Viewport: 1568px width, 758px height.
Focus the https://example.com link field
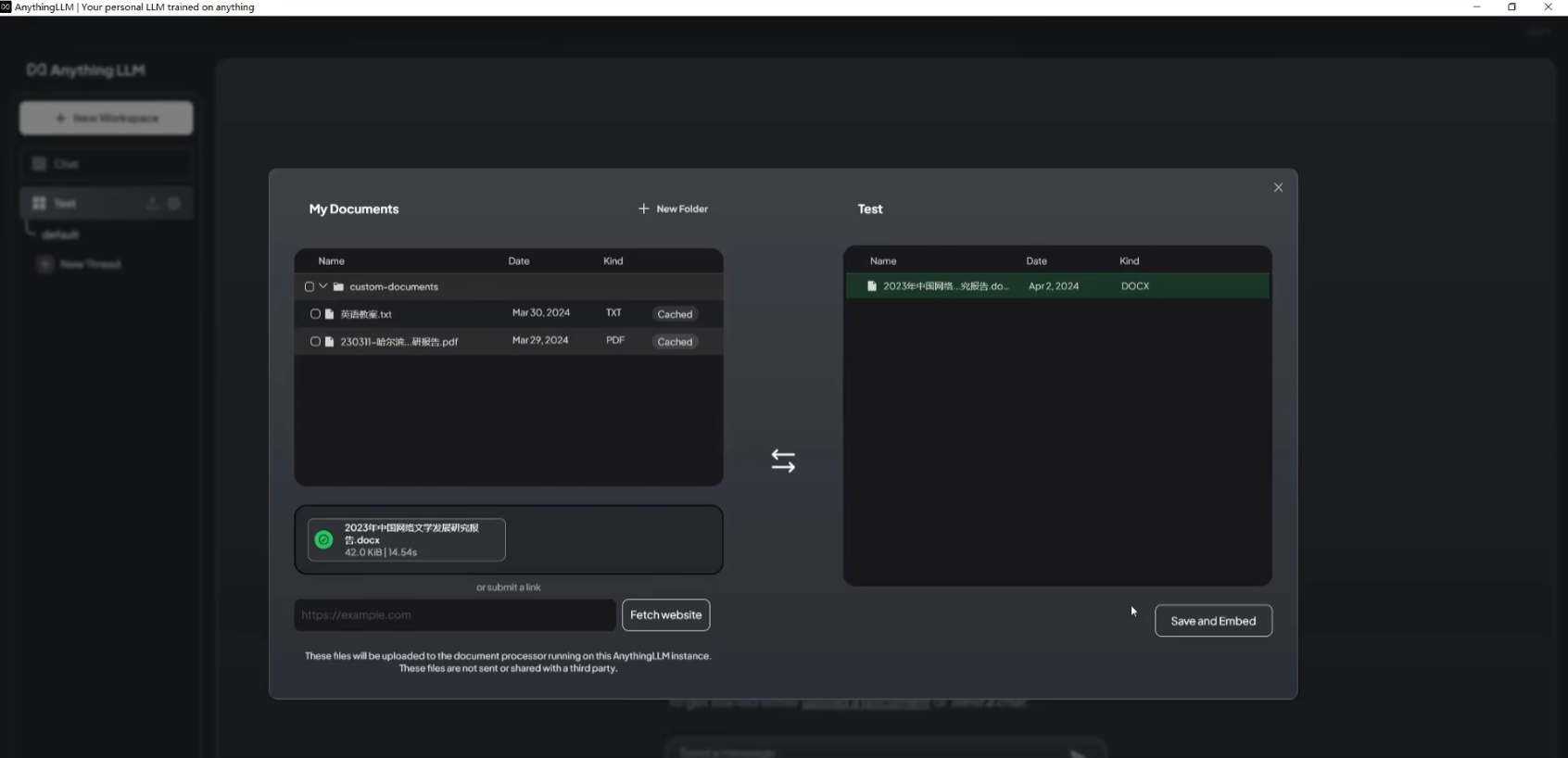coord(455,615)
